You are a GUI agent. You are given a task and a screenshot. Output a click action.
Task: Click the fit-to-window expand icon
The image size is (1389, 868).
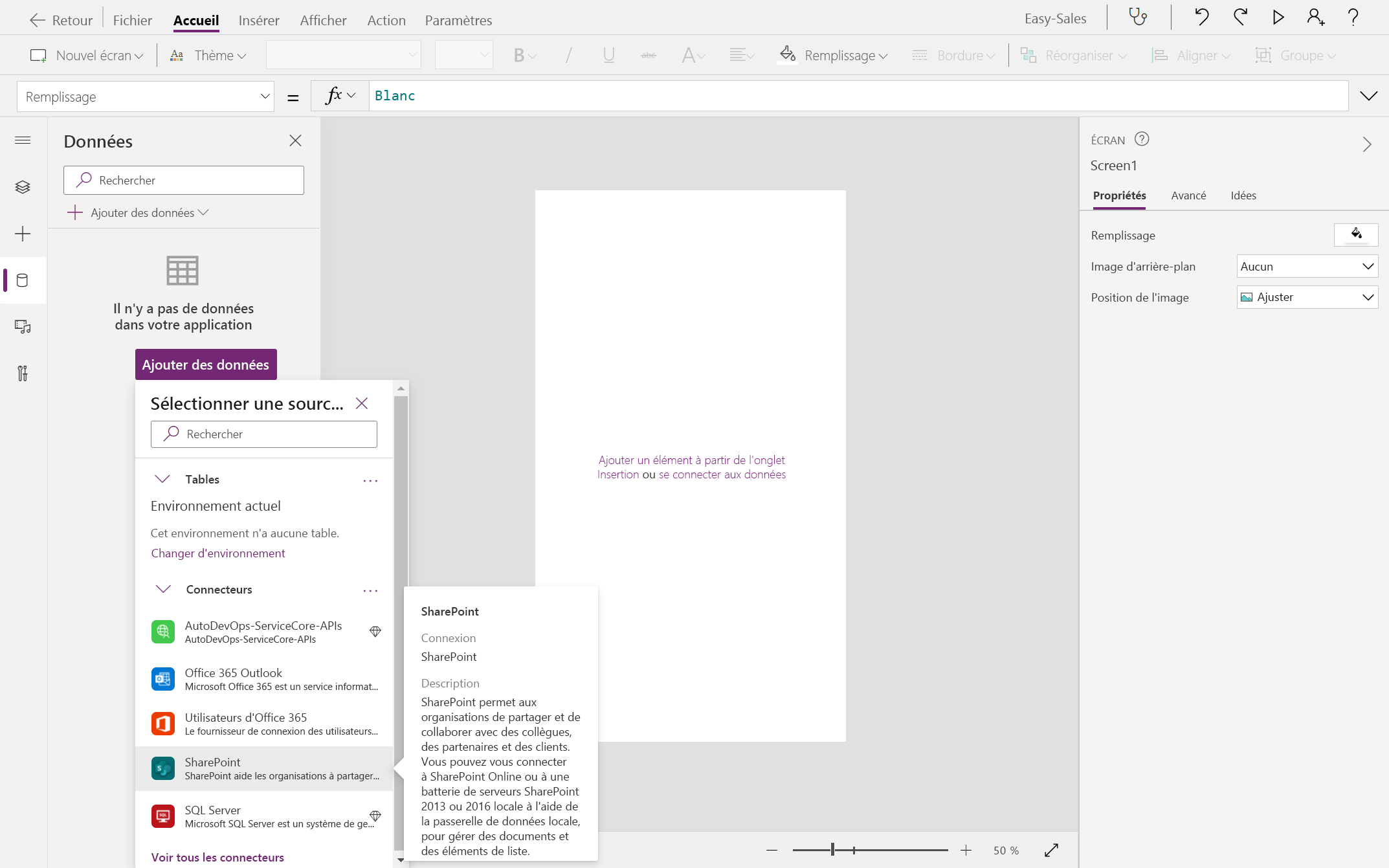point(1051,850)
